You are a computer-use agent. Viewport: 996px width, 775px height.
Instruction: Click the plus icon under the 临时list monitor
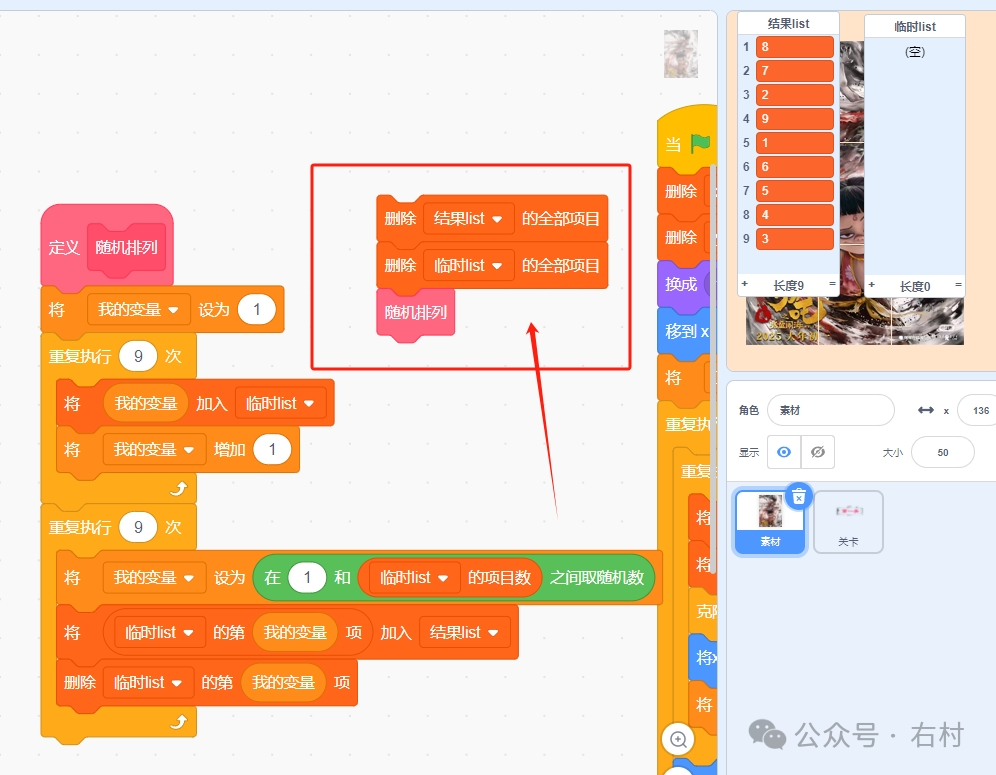(874, 285)
